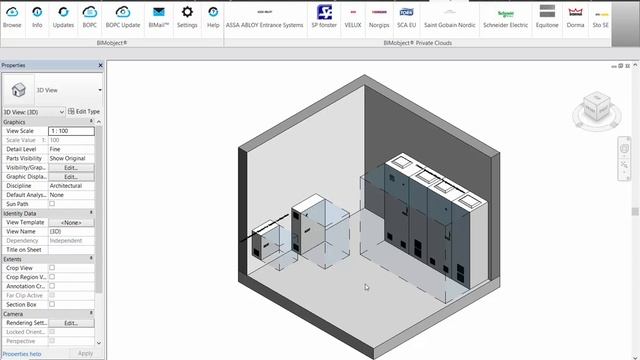640x360 pixels.
Task: Open Schneider Electric private cloud
Action: pos(506,17)
